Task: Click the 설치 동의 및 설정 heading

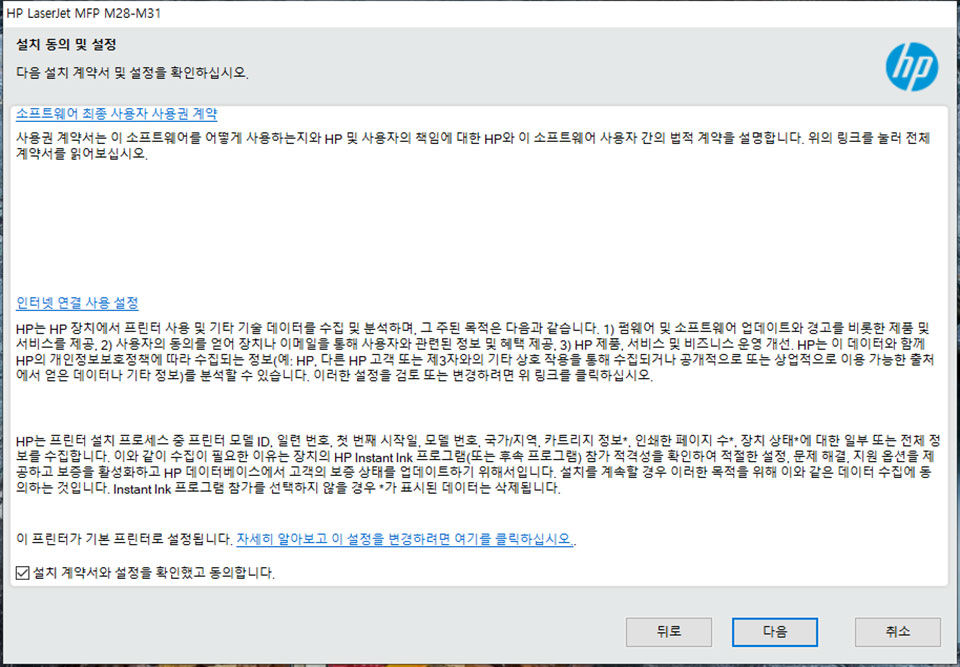Action: pos(66,45)
